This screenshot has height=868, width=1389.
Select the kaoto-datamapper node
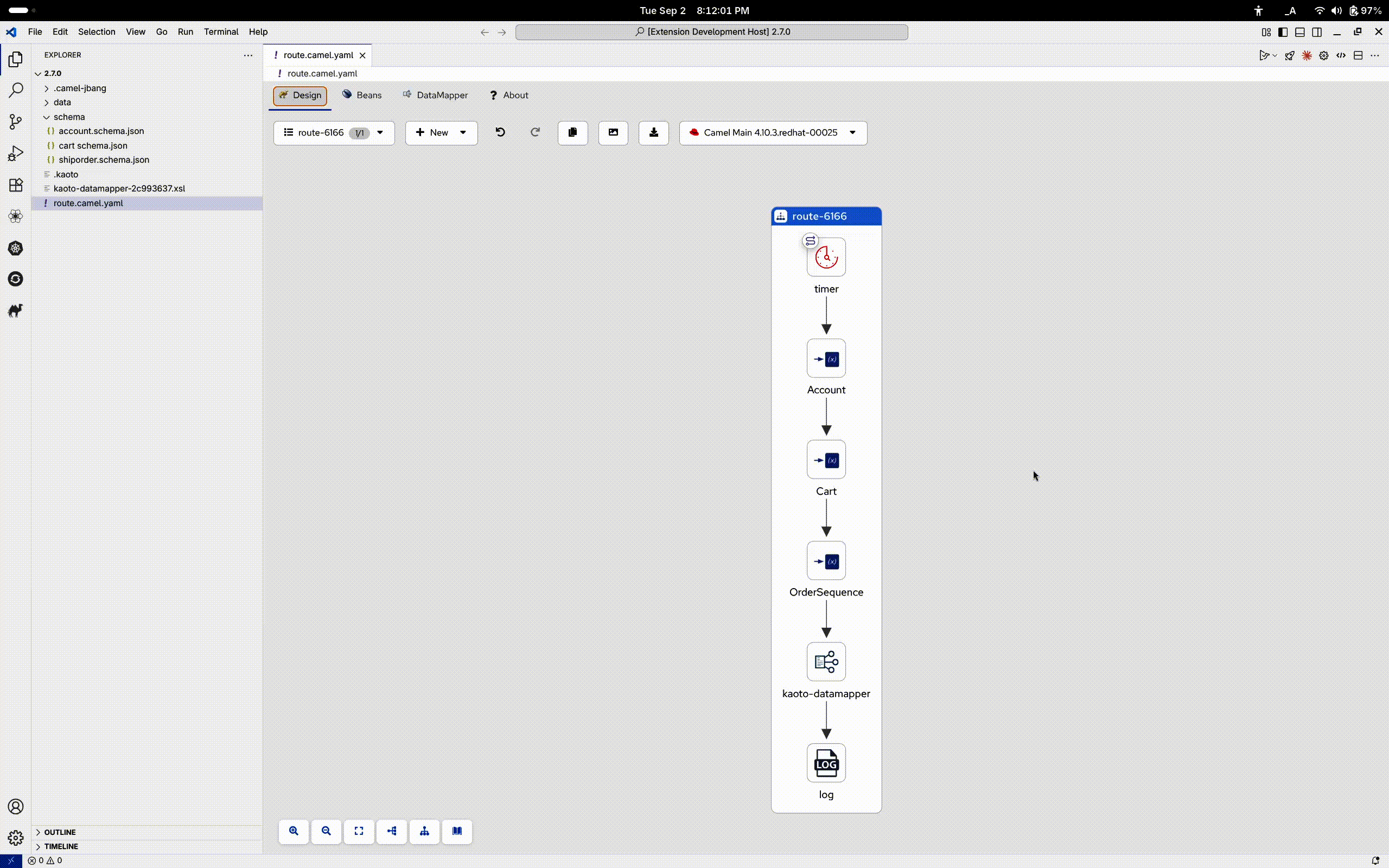click(825, 662)
